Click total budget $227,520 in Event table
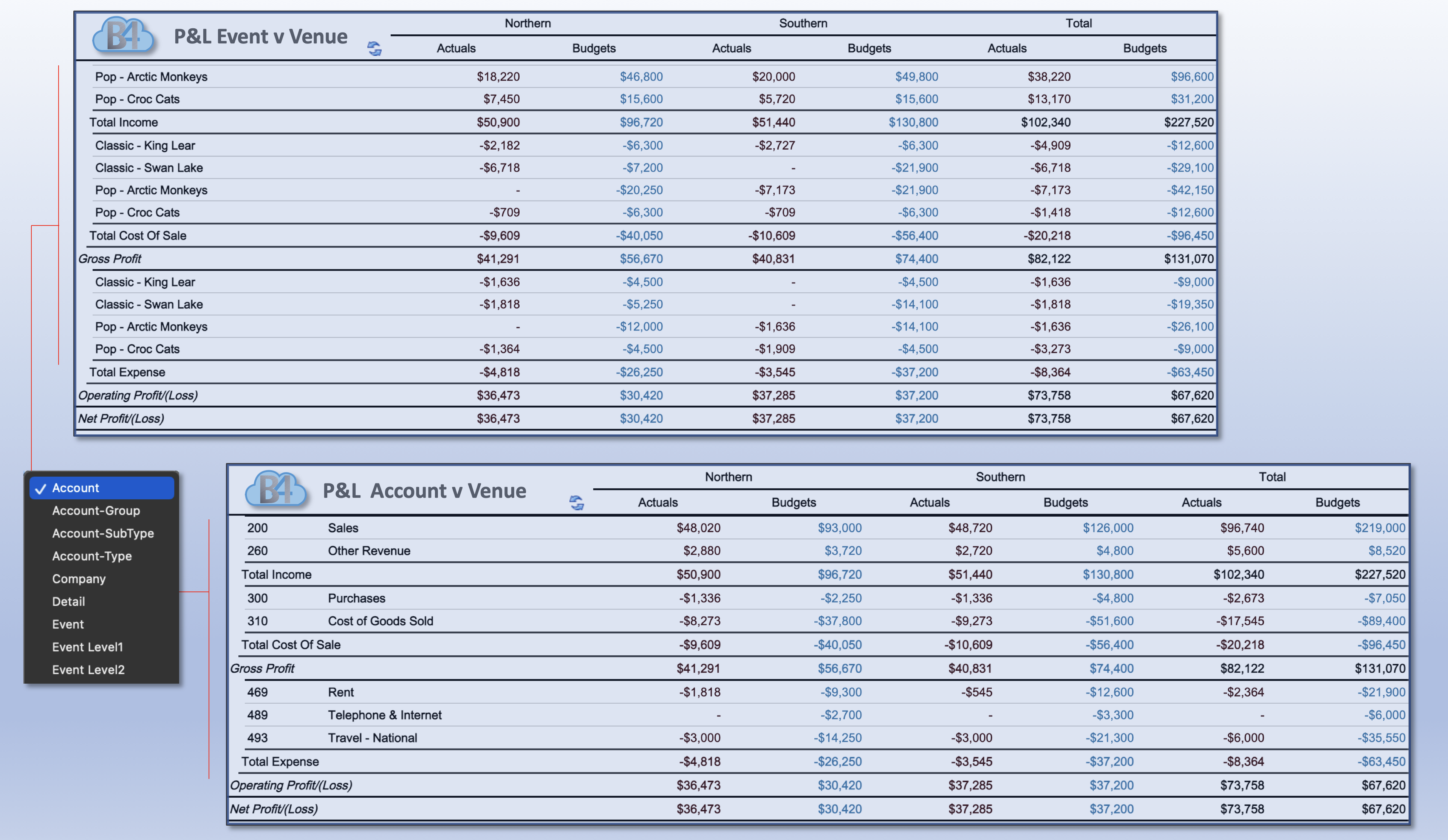 [1189, 122]
